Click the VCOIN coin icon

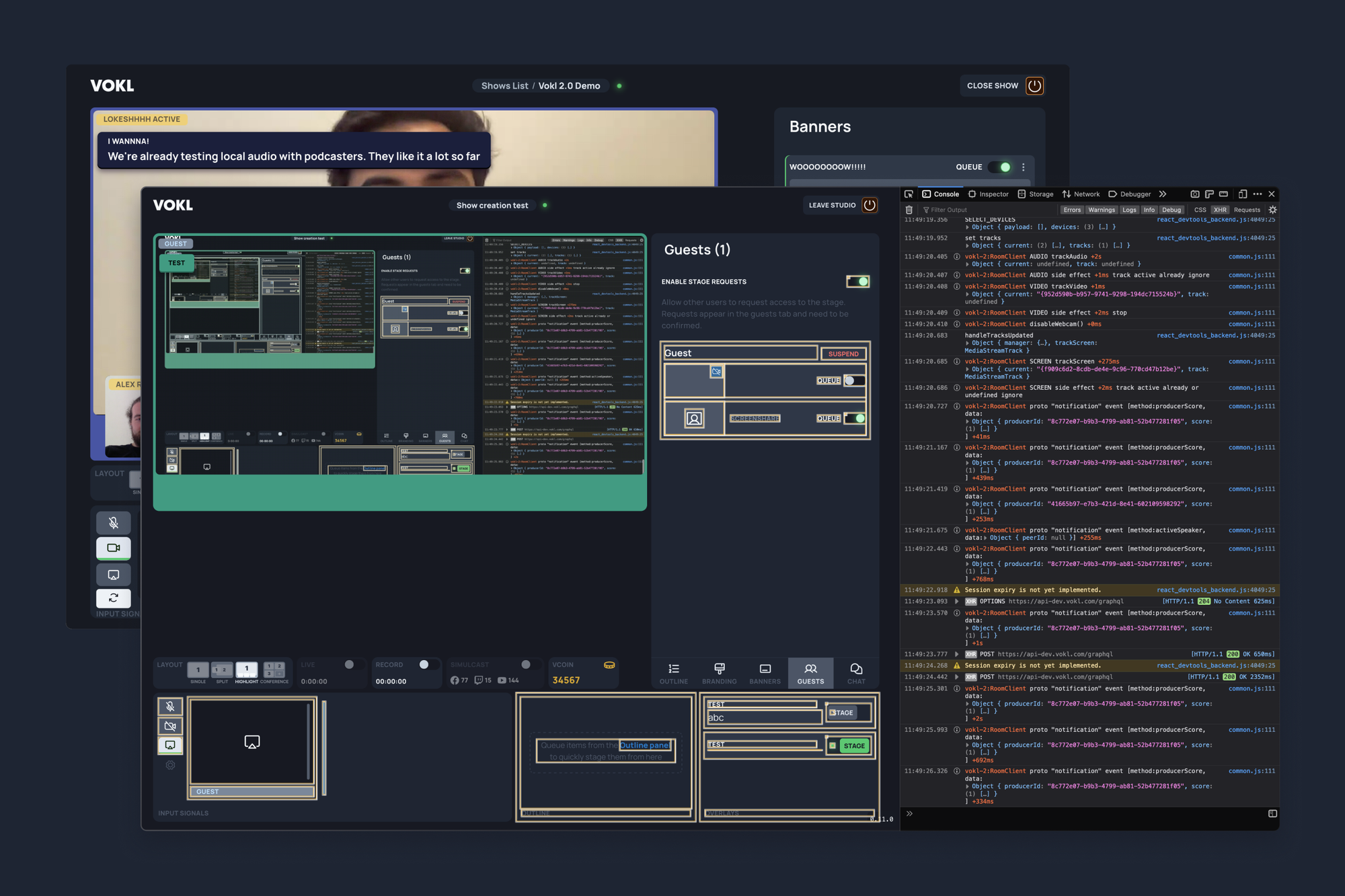[x=609, y=665]
